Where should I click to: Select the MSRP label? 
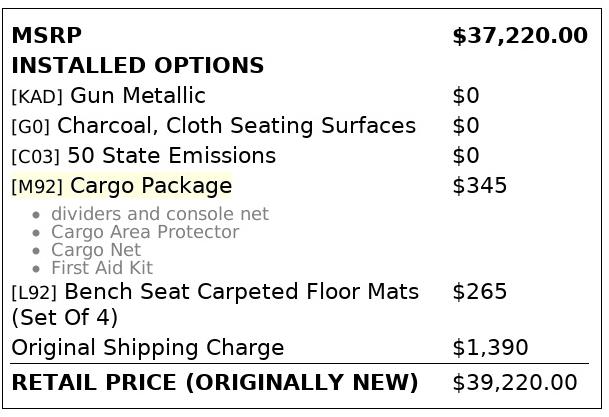[46, 36]
